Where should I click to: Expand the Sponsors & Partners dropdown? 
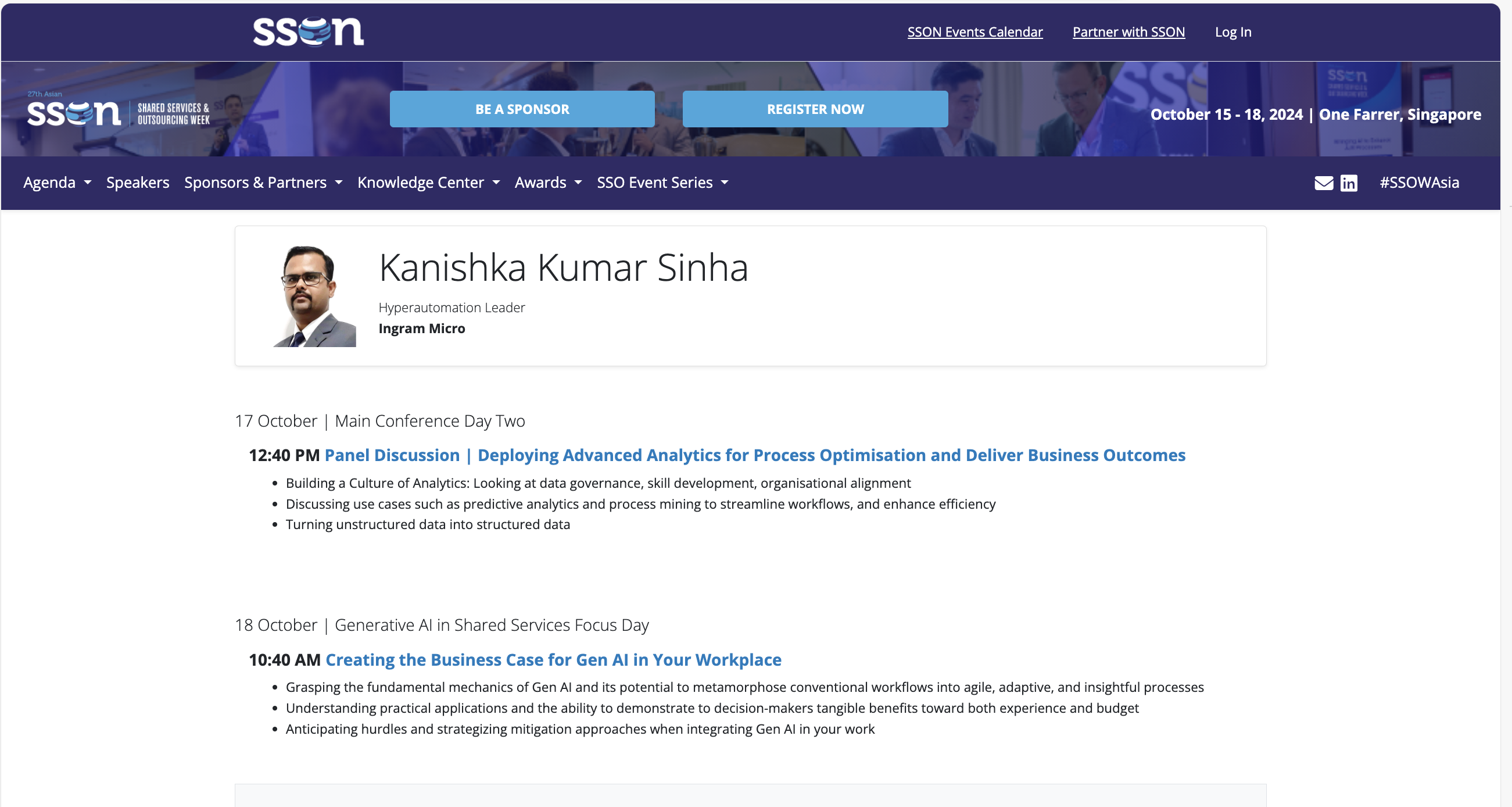tap(263, 183)
